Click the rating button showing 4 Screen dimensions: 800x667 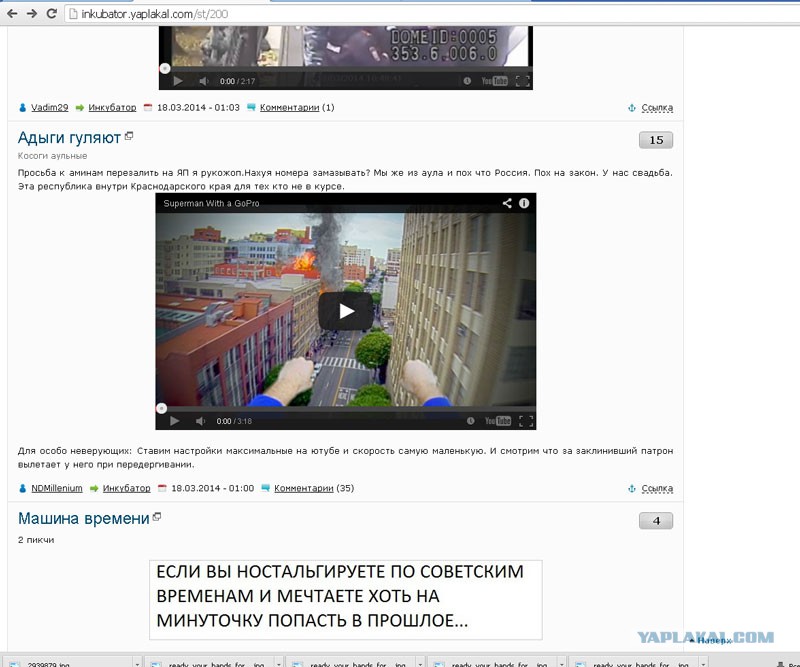click(x=656, y=521)
